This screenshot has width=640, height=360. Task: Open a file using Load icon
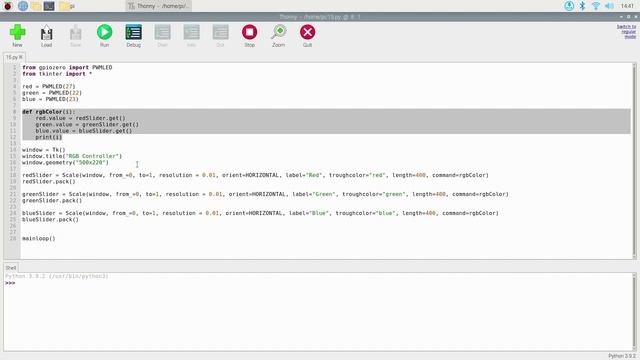(x=46, y=36)
